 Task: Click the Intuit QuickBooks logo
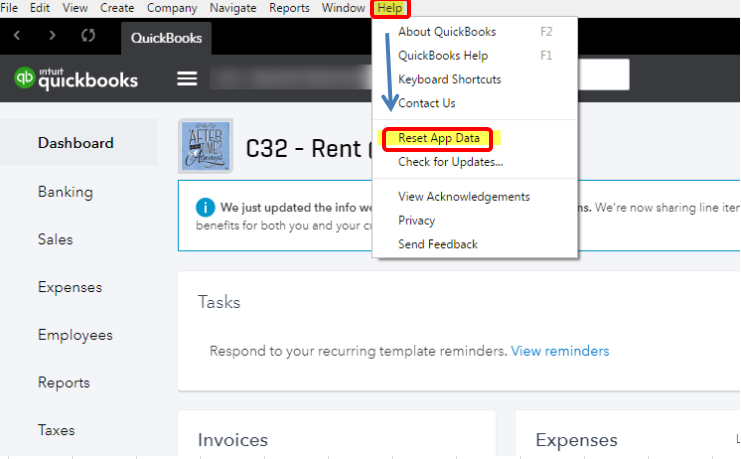pos(76,79)
